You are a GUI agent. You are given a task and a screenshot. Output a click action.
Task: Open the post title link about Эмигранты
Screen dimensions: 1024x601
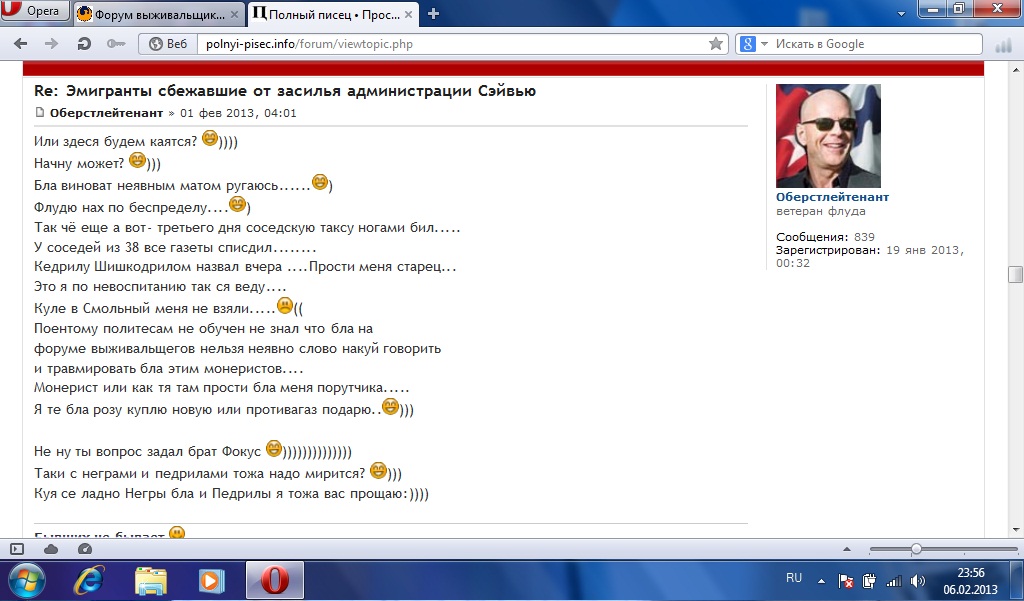[x=285, y=91]
